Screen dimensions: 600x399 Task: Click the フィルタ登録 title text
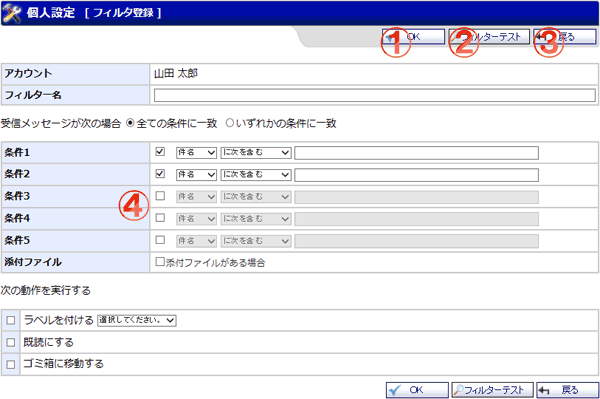point(123,13)
